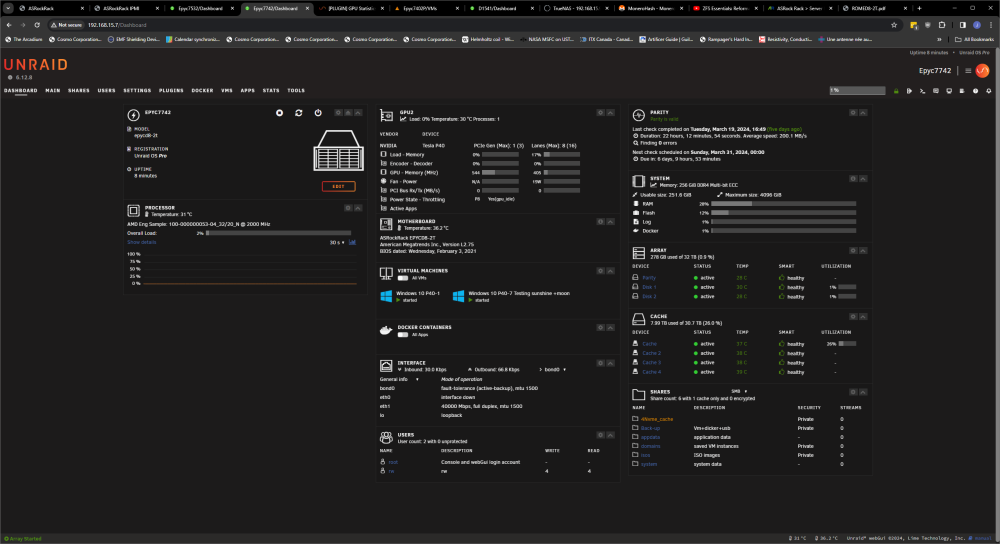This screenshot has height=544, width=1000.
Task: Switch to the Epyc7532/Dashboard browser tab
Action: click(202, 8)
